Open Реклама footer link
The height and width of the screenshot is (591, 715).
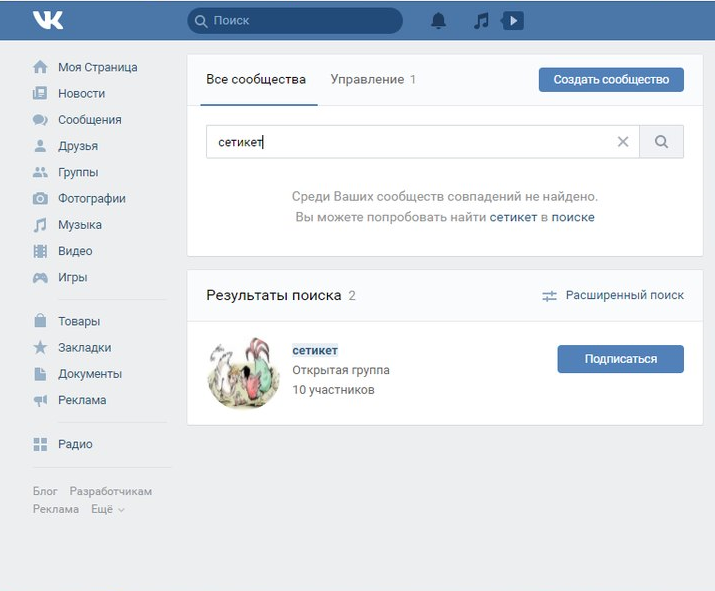(x=56, y=509)
